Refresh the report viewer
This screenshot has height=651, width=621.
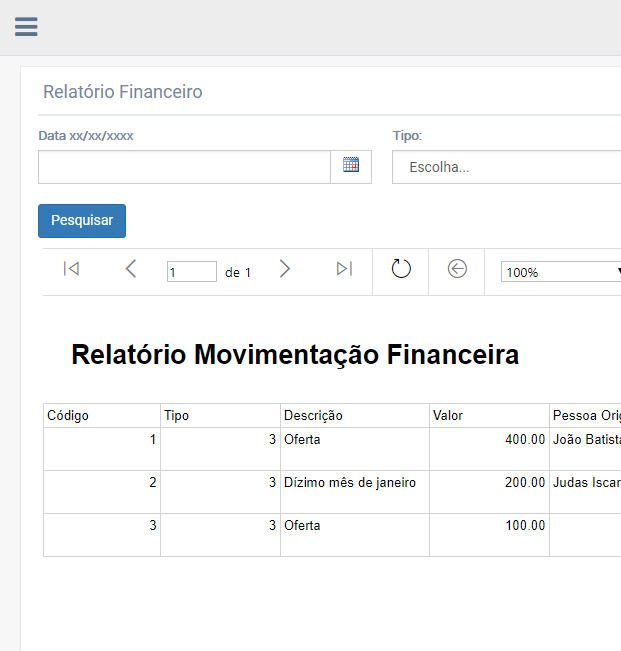click(x=401, y=269)
